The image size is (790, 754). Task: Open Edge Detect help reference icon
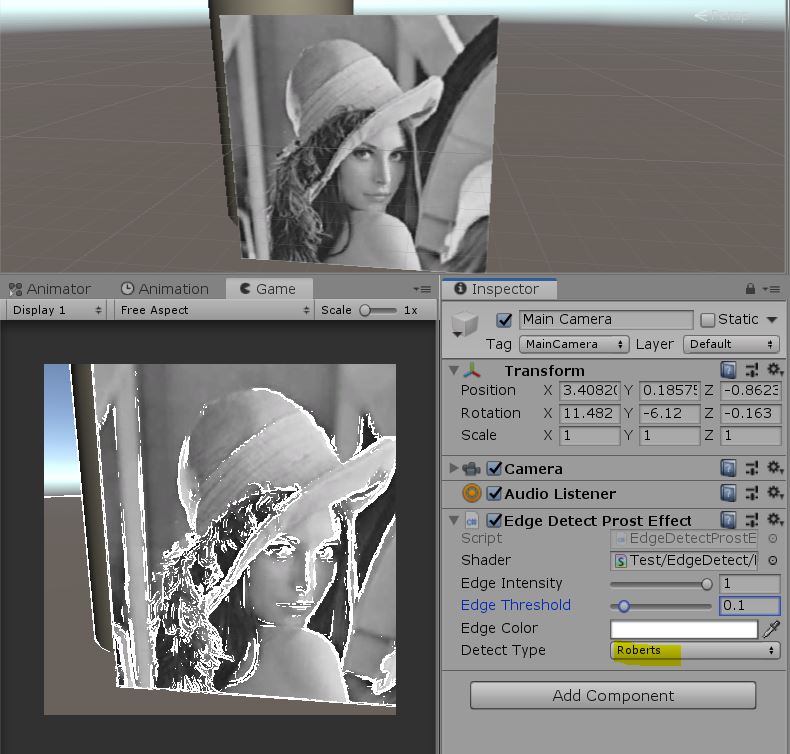pos(728,520)
